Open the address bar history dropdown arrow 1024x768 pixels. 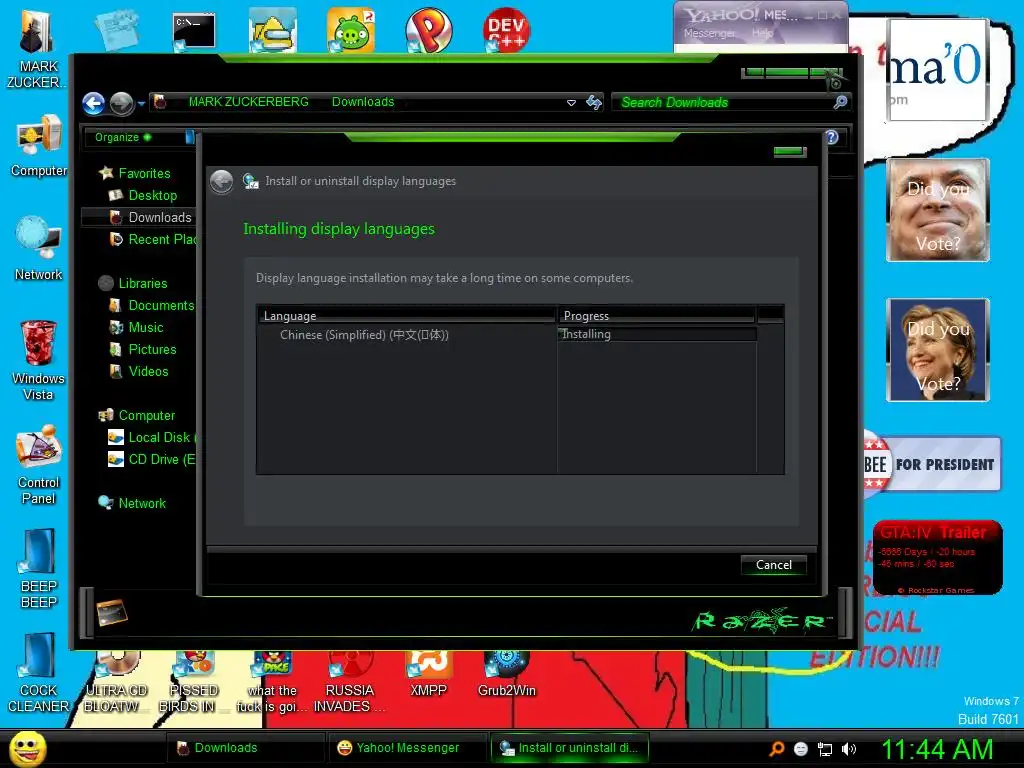coord(571,103)
